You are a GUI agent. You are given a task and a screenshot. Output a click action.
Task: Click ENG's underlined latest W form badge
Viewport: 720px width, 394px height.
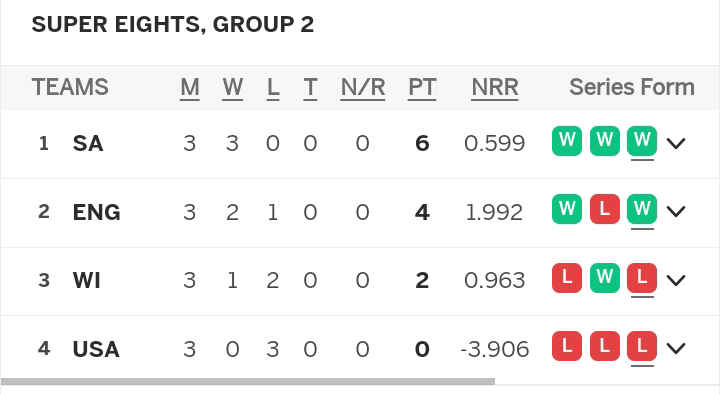click(x=642, y=209)
